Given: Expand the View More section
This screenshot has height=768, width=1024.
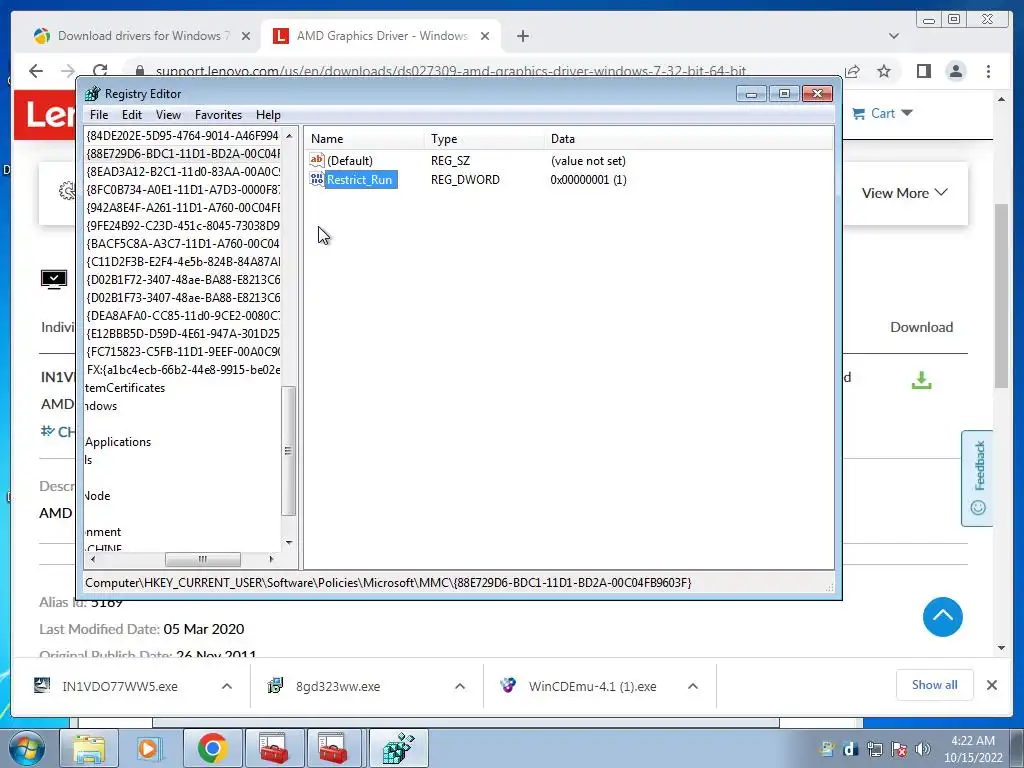Looking at the screenshot, I should coord(904,193).
